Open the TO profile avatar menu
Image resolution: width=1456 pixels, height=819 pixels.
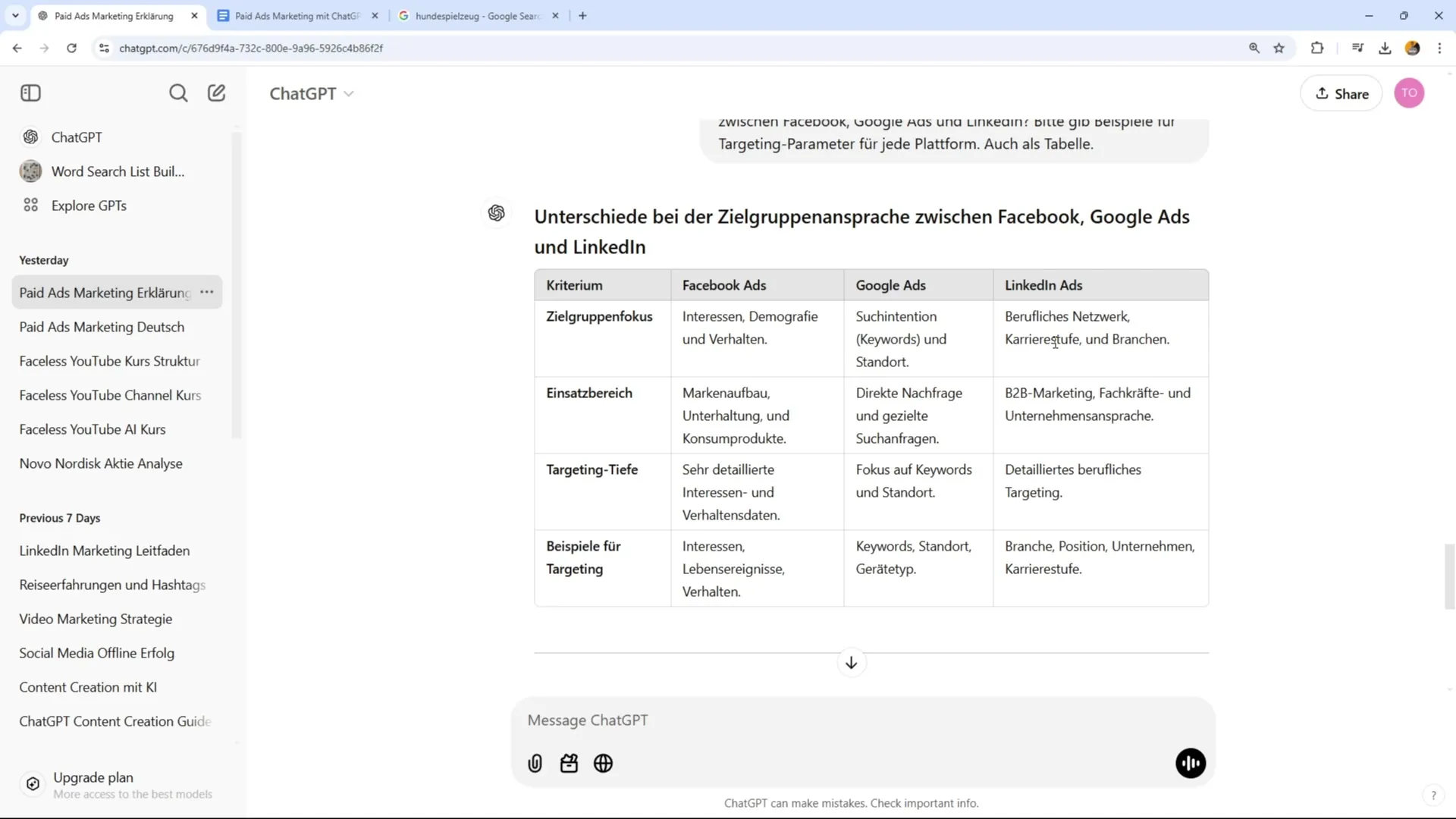[x=1409, y=93]
